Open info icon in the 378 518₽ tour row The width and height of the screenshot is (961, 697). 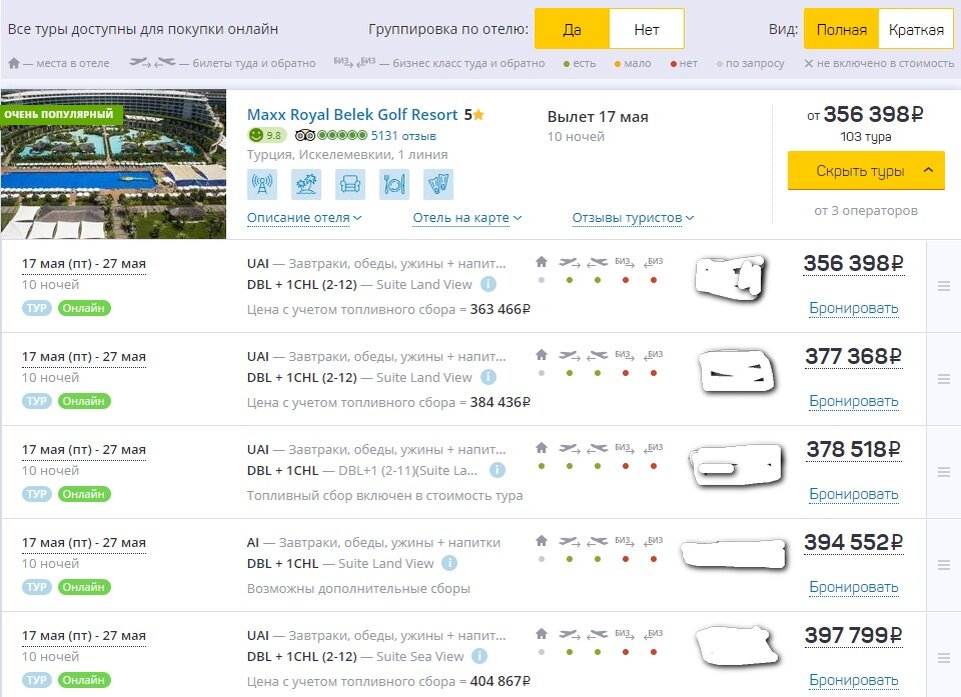[x=497, y=470]
